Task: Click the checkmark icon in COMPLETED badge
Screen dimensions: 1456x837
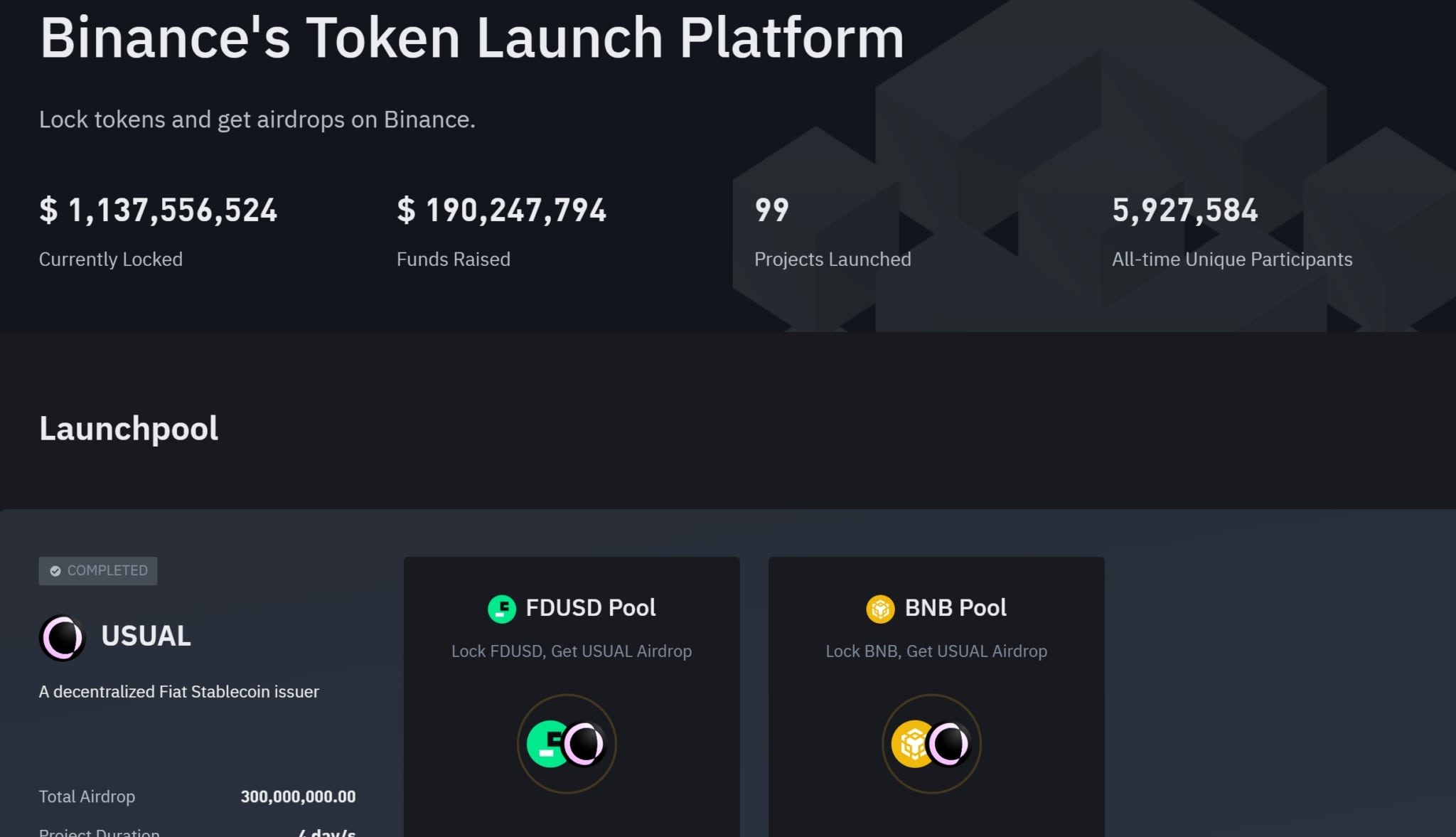Action: click(55, 571)
